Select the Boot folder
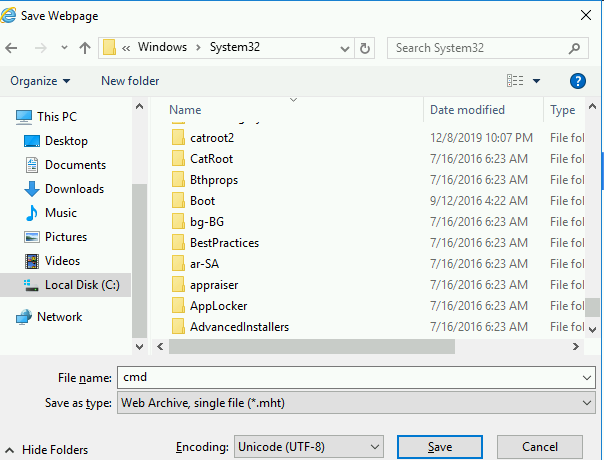604x460 pixels. (202, 201)
